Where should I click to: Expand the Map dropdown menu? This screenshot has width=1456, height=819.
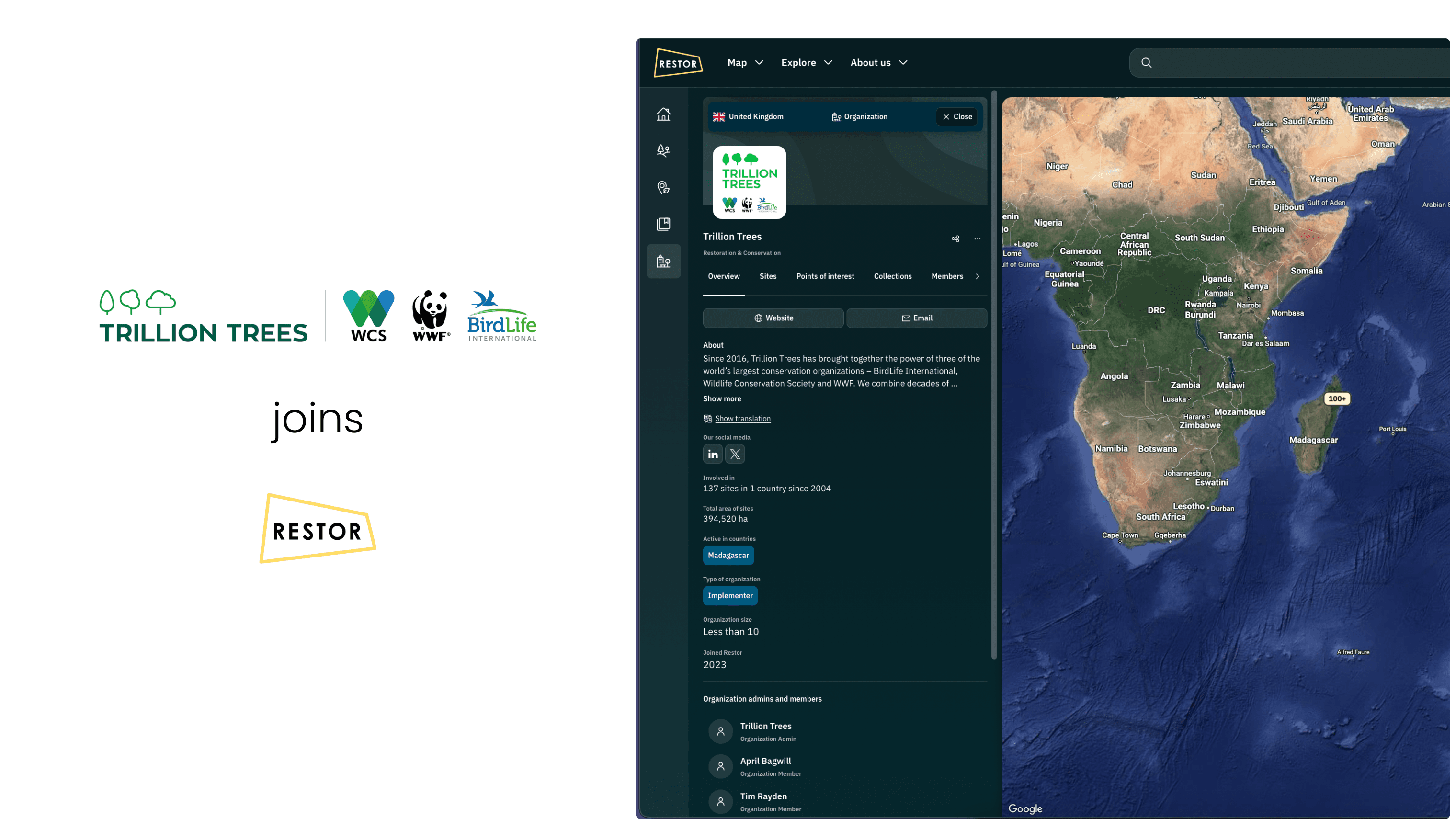tap(745, 63)
